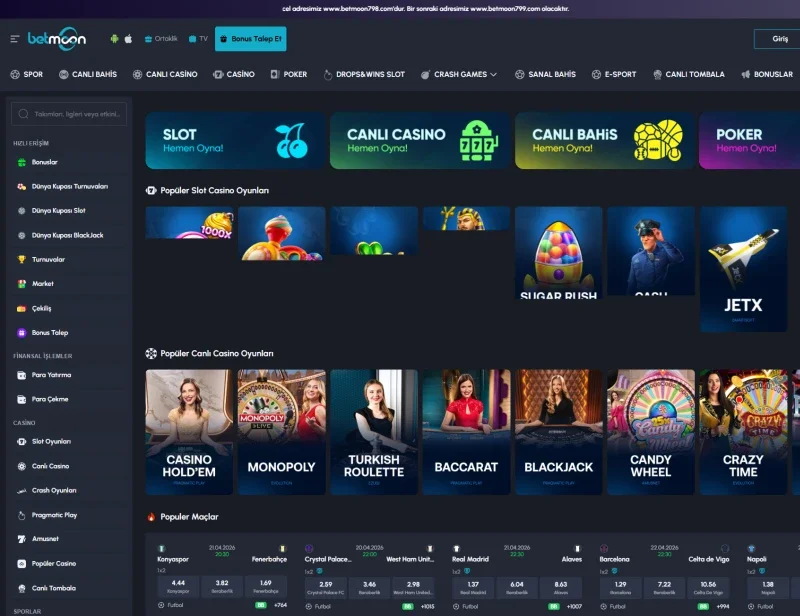Click the Canlı Casino sidebar icon
Viewport: 800px width, 616px height.
click(21, 466)
